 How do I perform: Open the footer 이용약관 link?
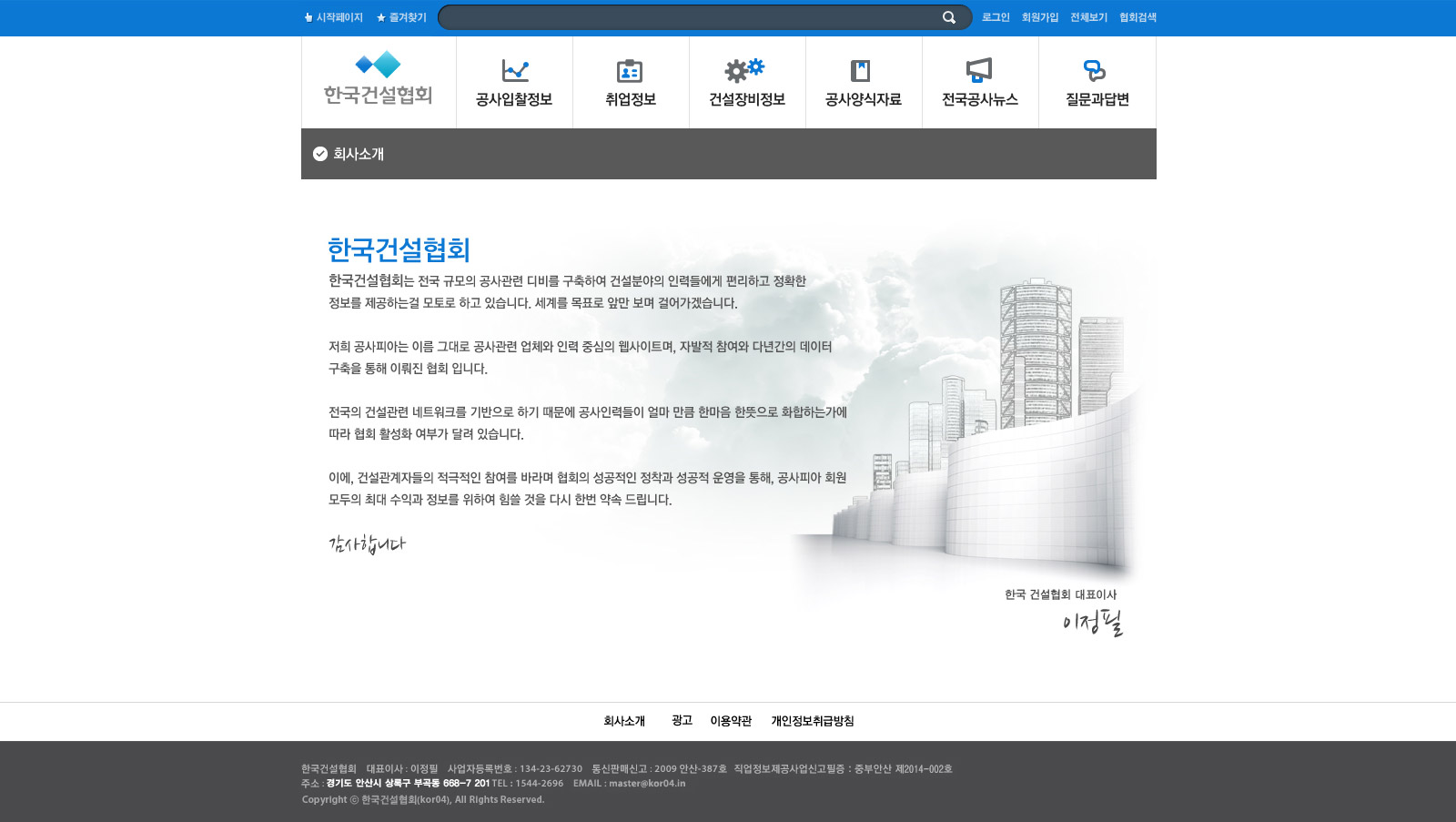tap(731, 721)
